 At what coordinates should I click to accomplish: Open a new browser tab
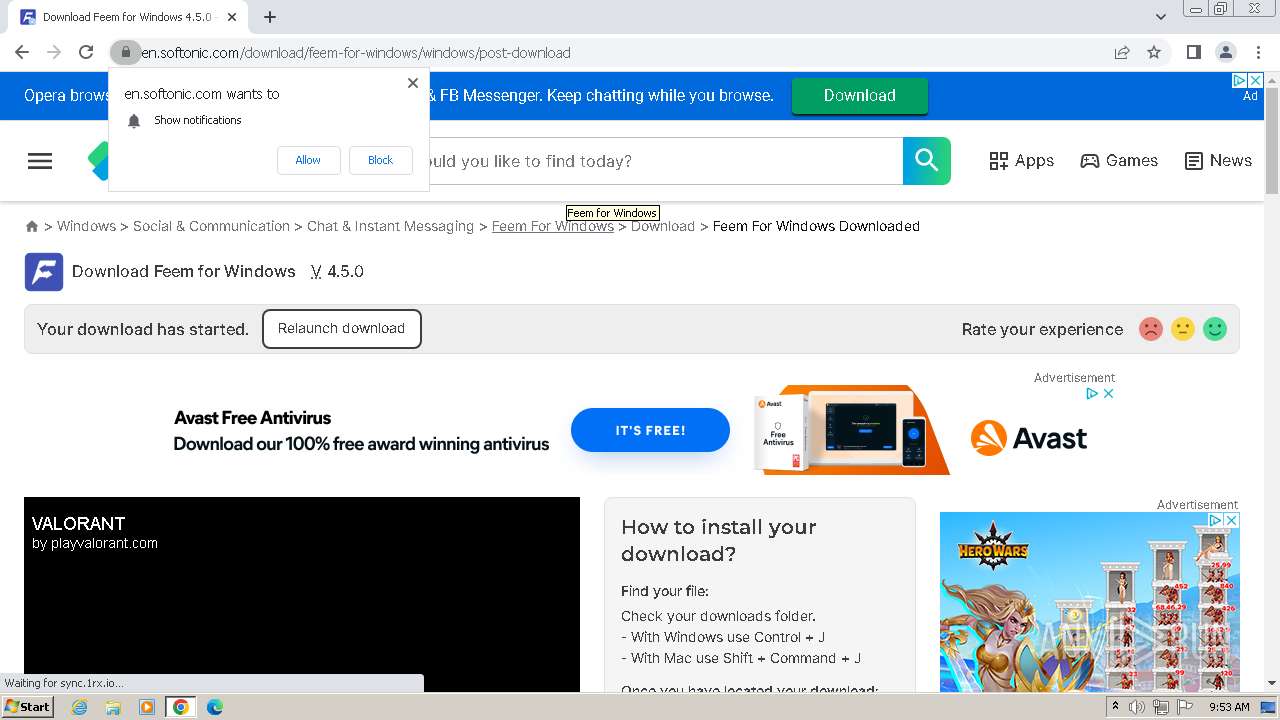coord(270,17)
